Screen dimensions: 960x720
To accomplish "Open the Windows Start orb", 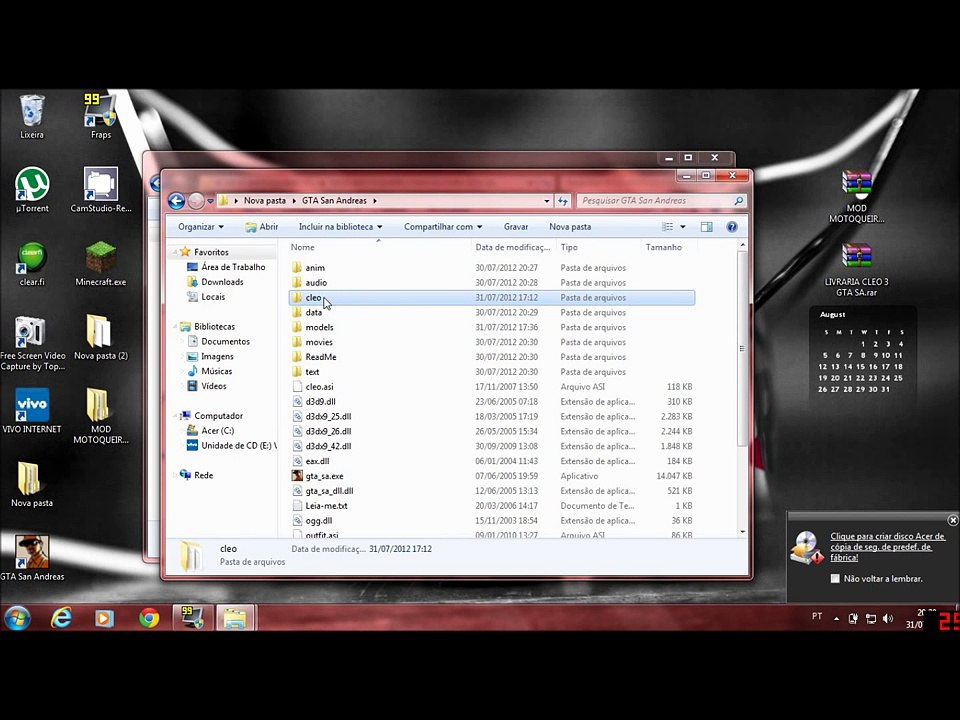I will (18, 618).
